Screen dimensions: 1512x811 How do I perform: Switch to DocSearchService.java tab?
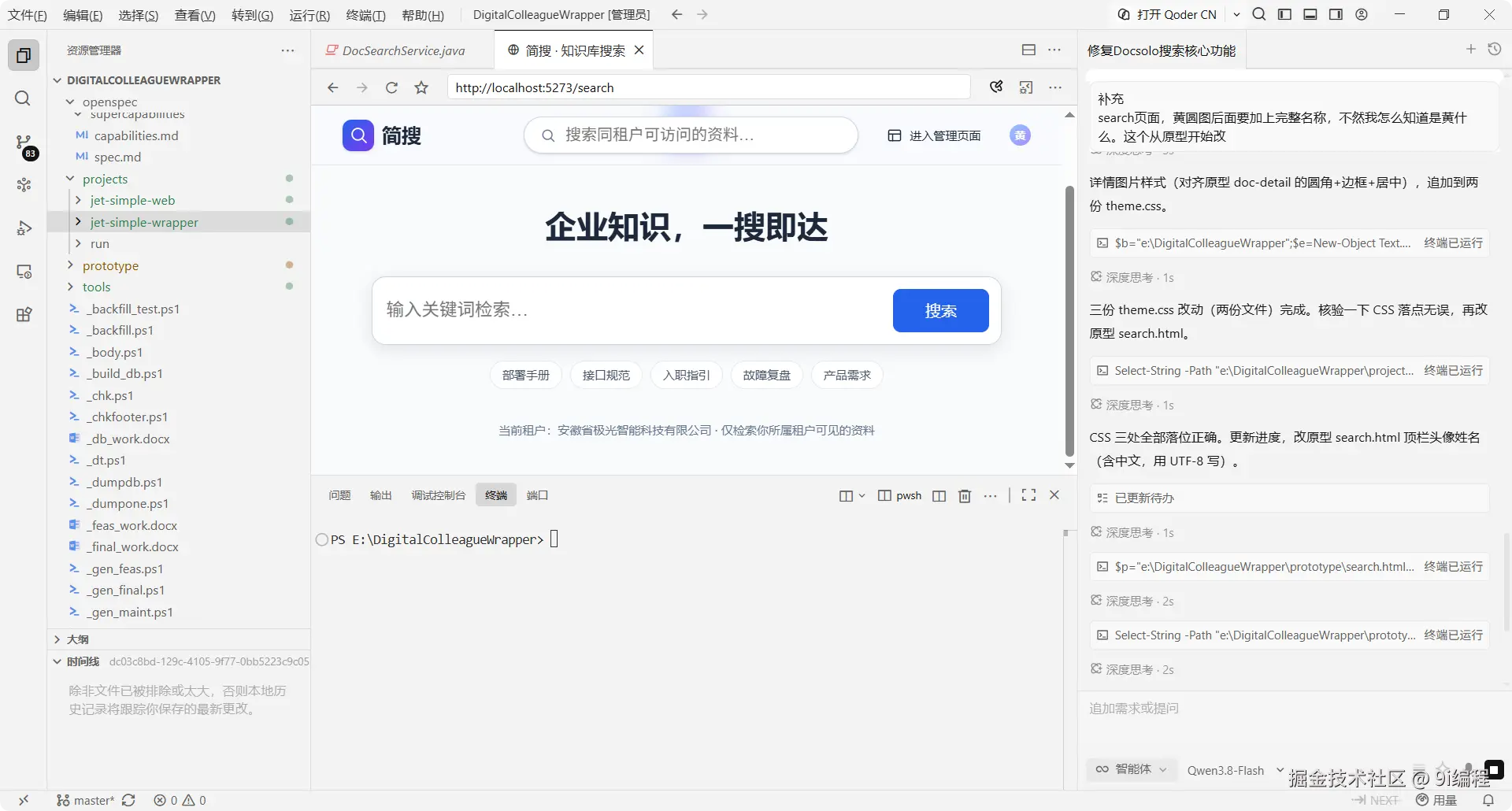[x=403, y=50]
